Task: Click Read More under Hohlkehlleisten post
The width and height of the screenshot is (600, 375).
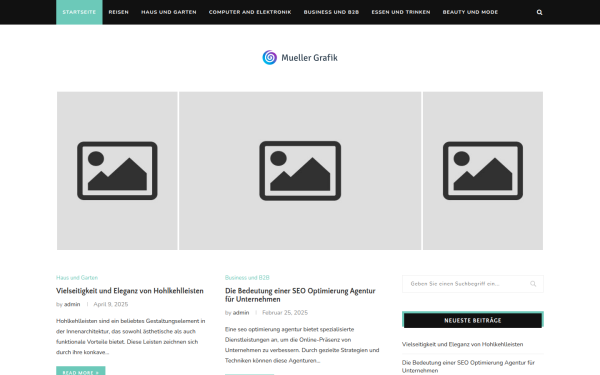Action: (x=81, y=371)
